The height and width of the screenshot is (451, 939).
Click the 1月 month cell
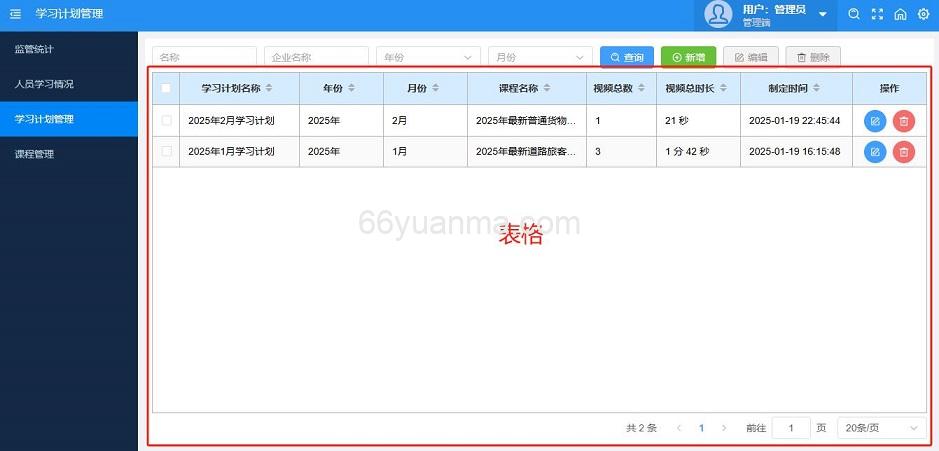tap(426, 152)
